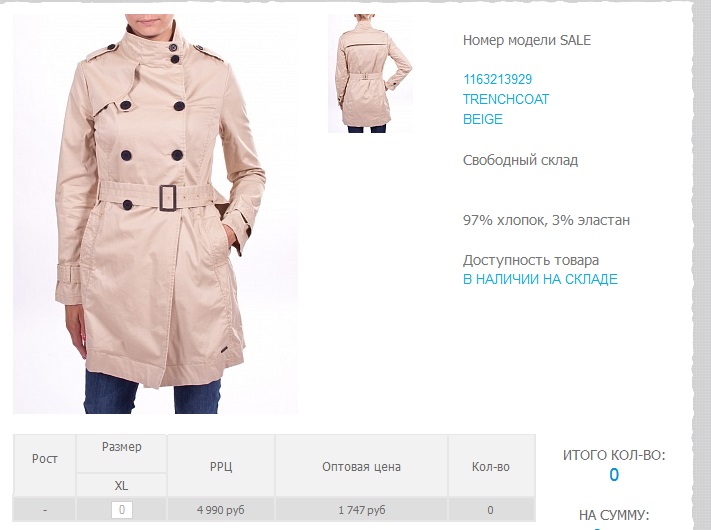Click the РРЦ column header
This screenshot has height=530, width=711.
(x=221, y=465)
